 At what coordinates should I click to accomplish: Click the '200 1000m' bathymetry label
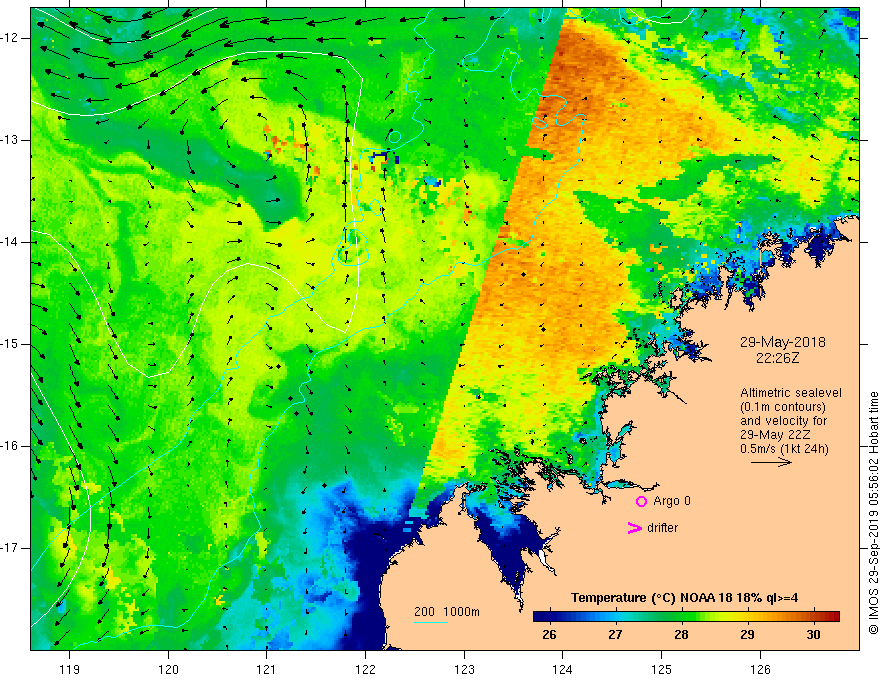coord(447,612)
